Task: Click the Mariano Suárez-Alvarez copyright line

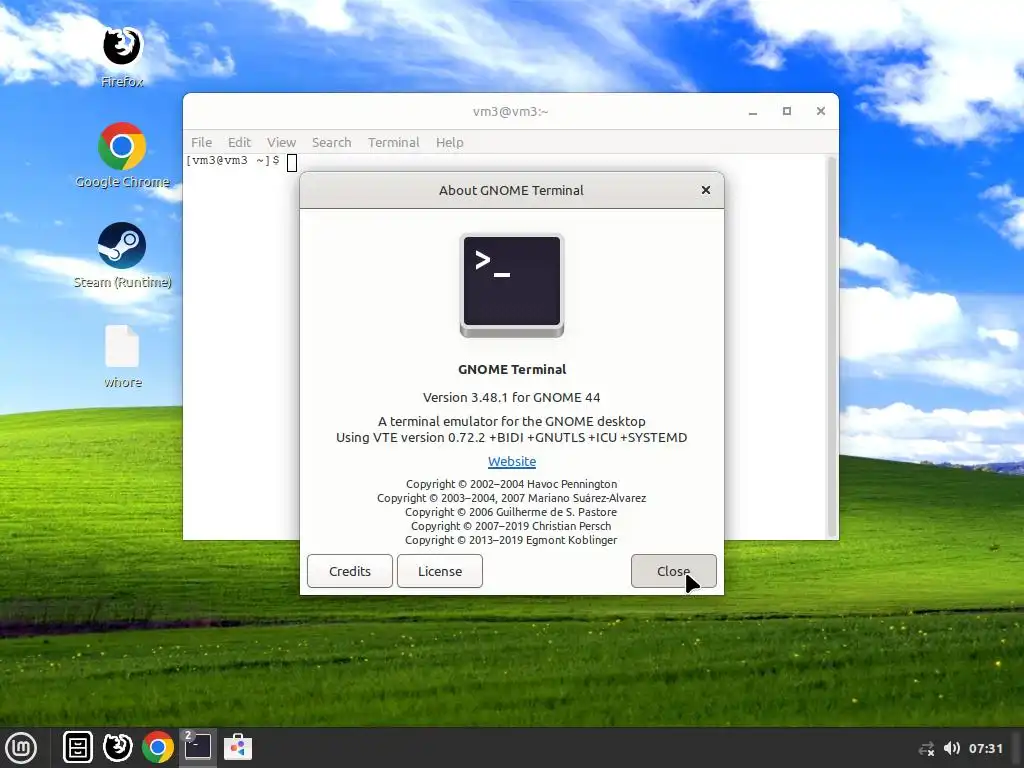Action: pyautogui.click(x=511, y=498)
